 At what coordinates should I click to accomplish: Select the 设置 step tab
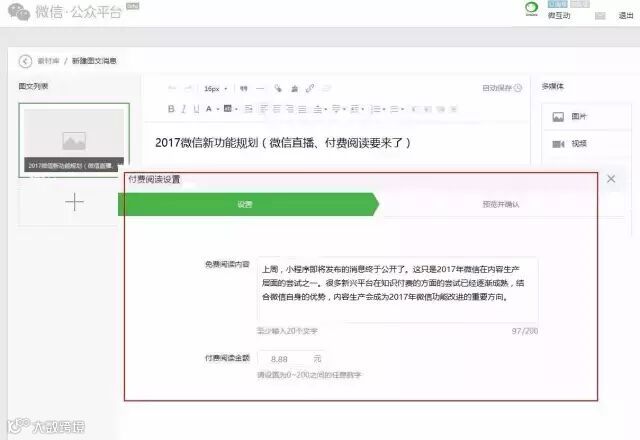click(248, 204)
